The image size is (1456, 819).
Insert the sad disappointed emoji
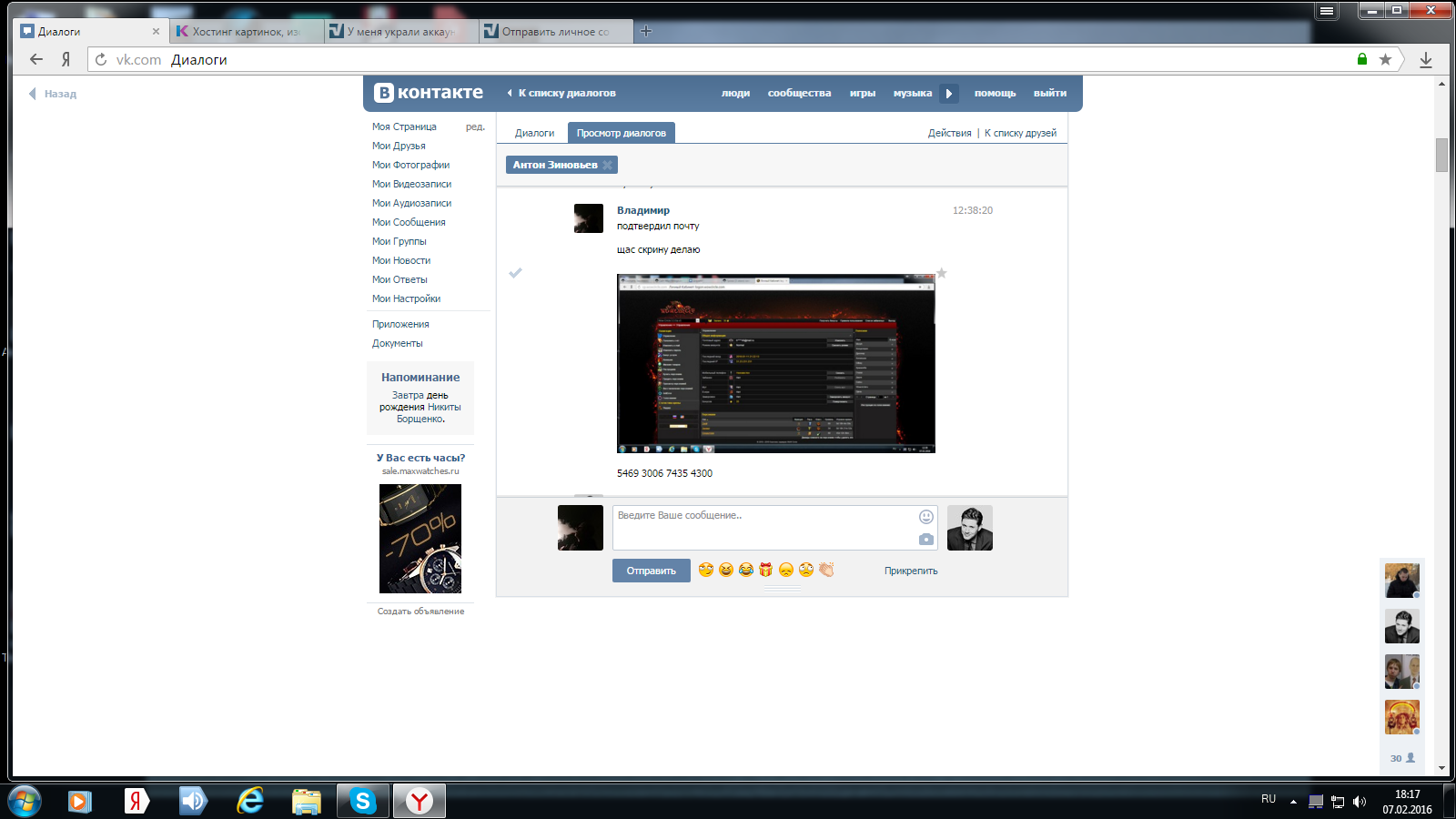[x=786, y=570]
